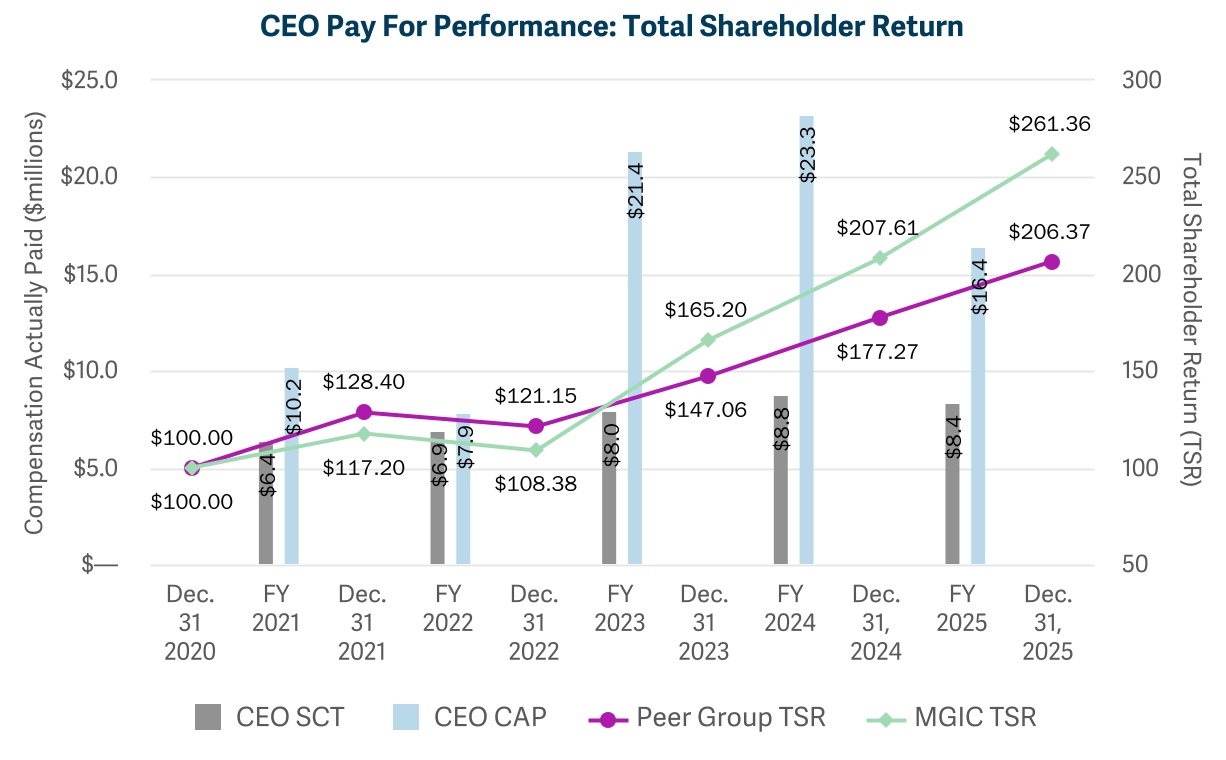The image size is (1226, 760).
Task: Click the CEO SCT gray legend swatch
Action: pos(208,717)
